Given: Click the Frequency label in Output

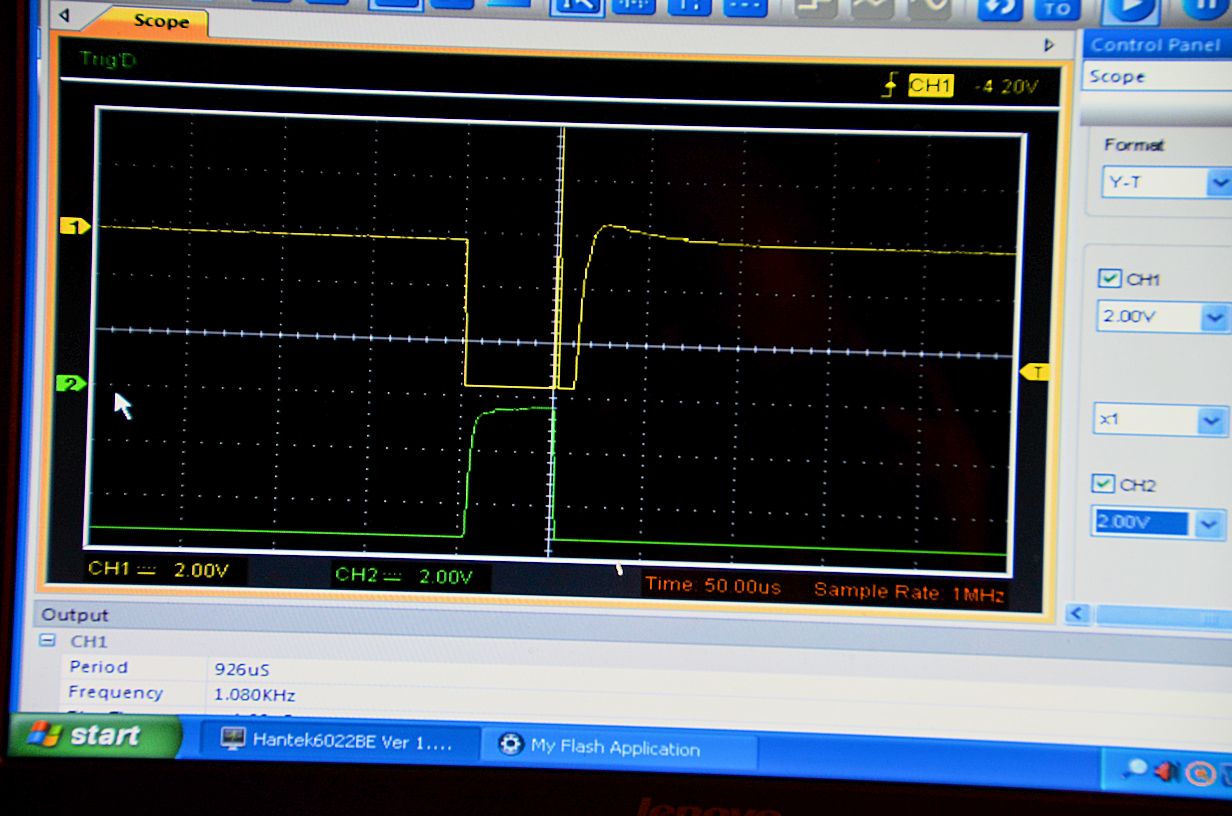Looking at the screenshot, I should [x=115, y=693].
